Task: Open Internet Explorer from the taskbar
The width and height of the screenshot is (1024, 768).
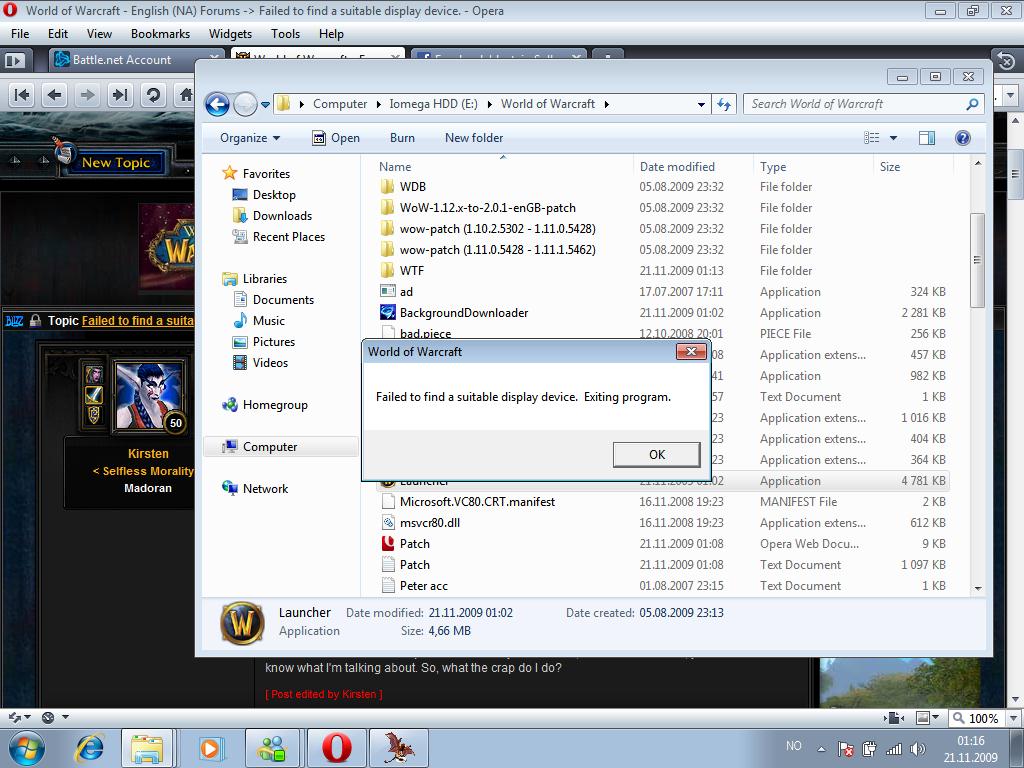Action: pyautogui.click(x=89, y=748)
